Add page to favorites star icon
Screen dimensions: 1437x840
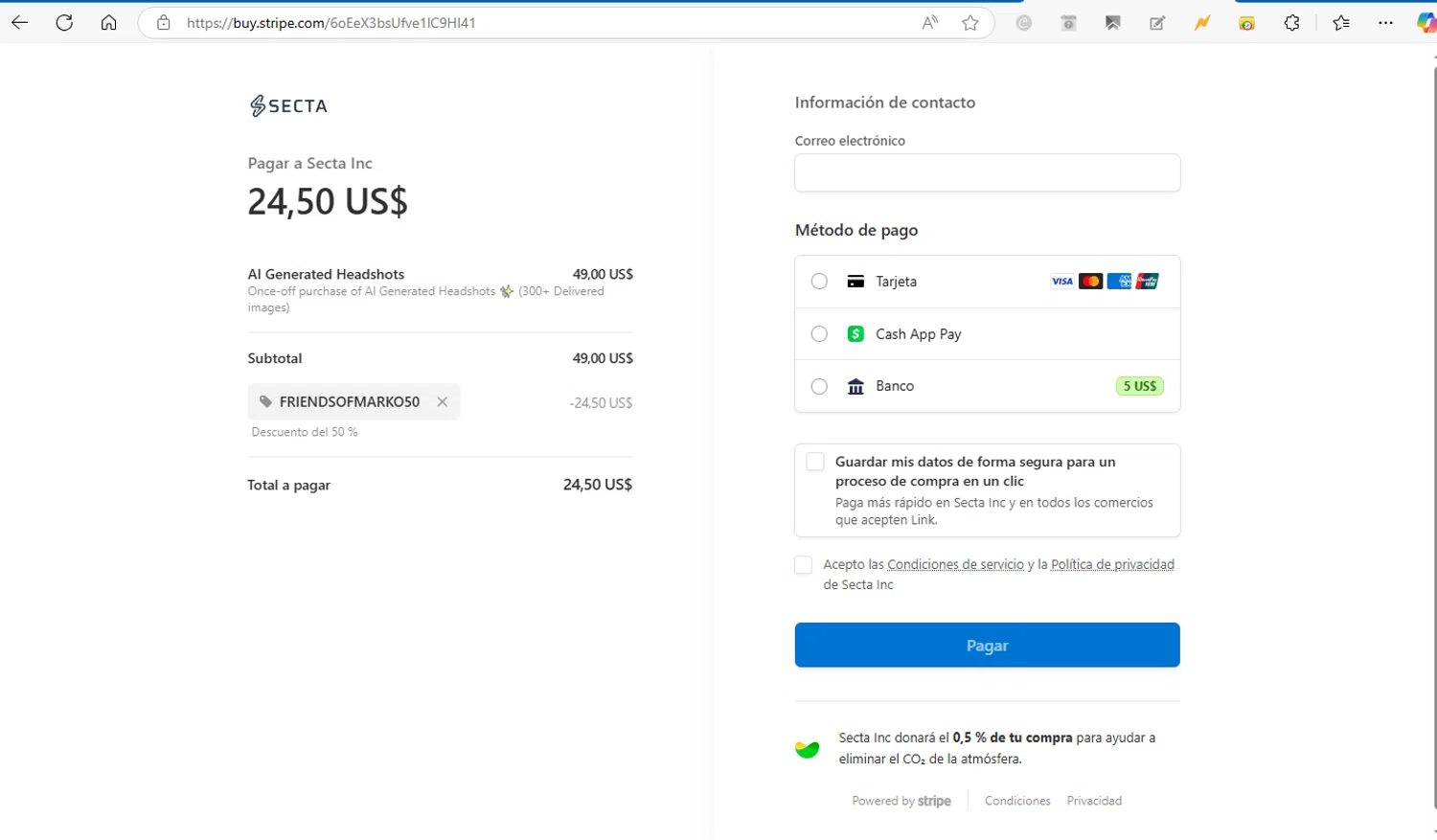970,23
